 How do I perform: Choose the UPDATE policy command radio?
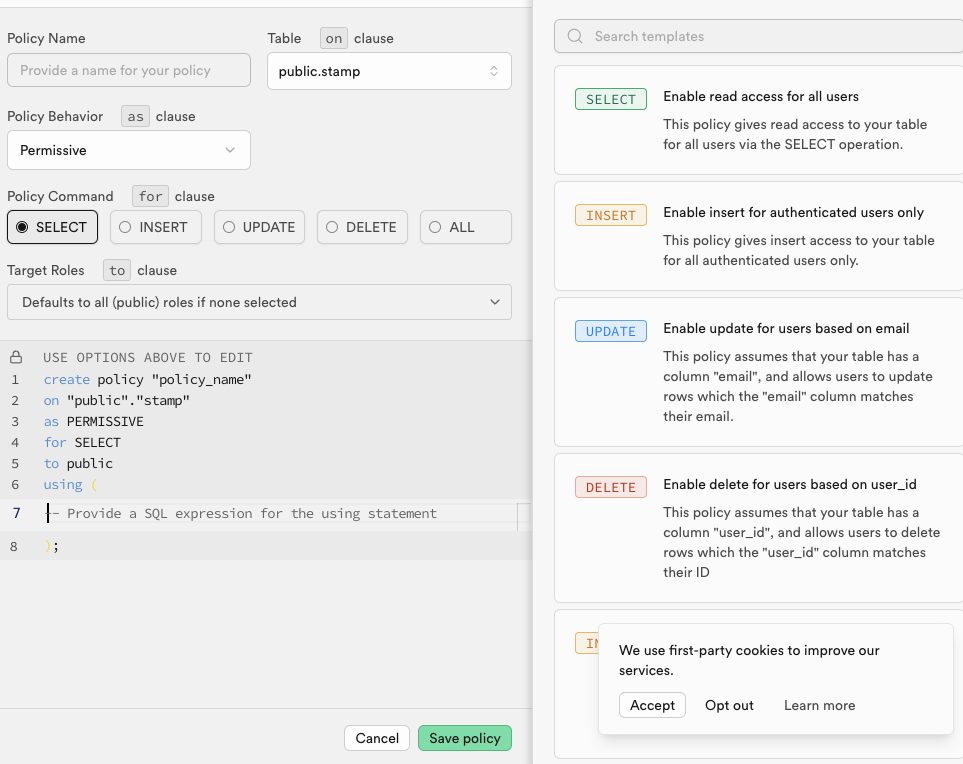pyautogui.click(x=259, y=227)
